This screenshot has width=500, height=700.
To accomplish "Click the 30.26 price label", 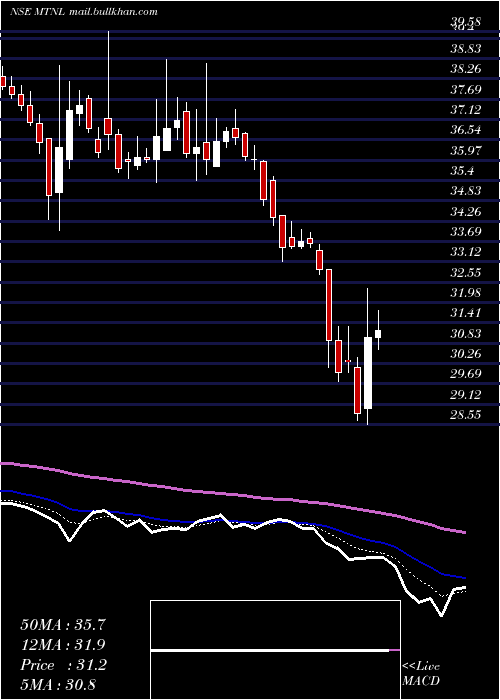I will click(466, 354).
